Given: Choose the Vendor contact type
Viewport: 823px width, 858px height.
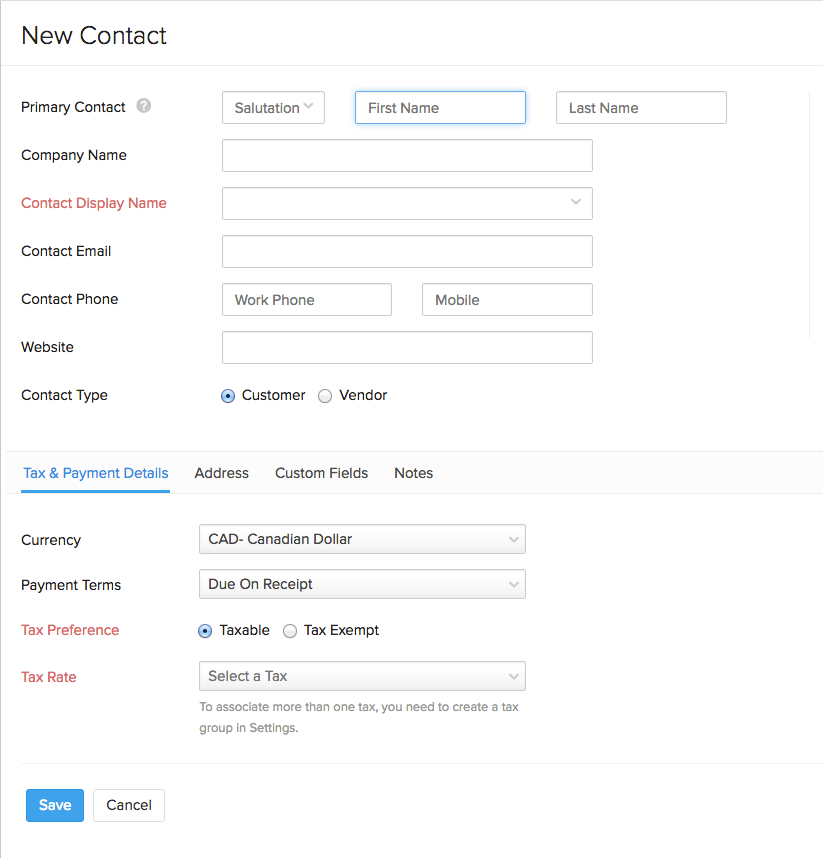Looking at the screenshot, I should pos(324,396).
